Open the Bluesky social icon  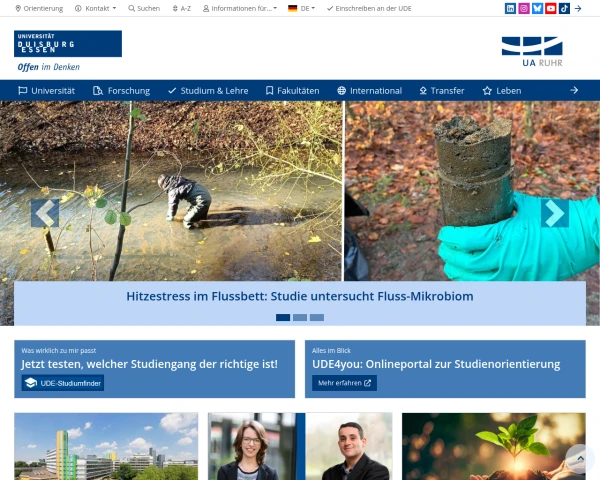537,8
